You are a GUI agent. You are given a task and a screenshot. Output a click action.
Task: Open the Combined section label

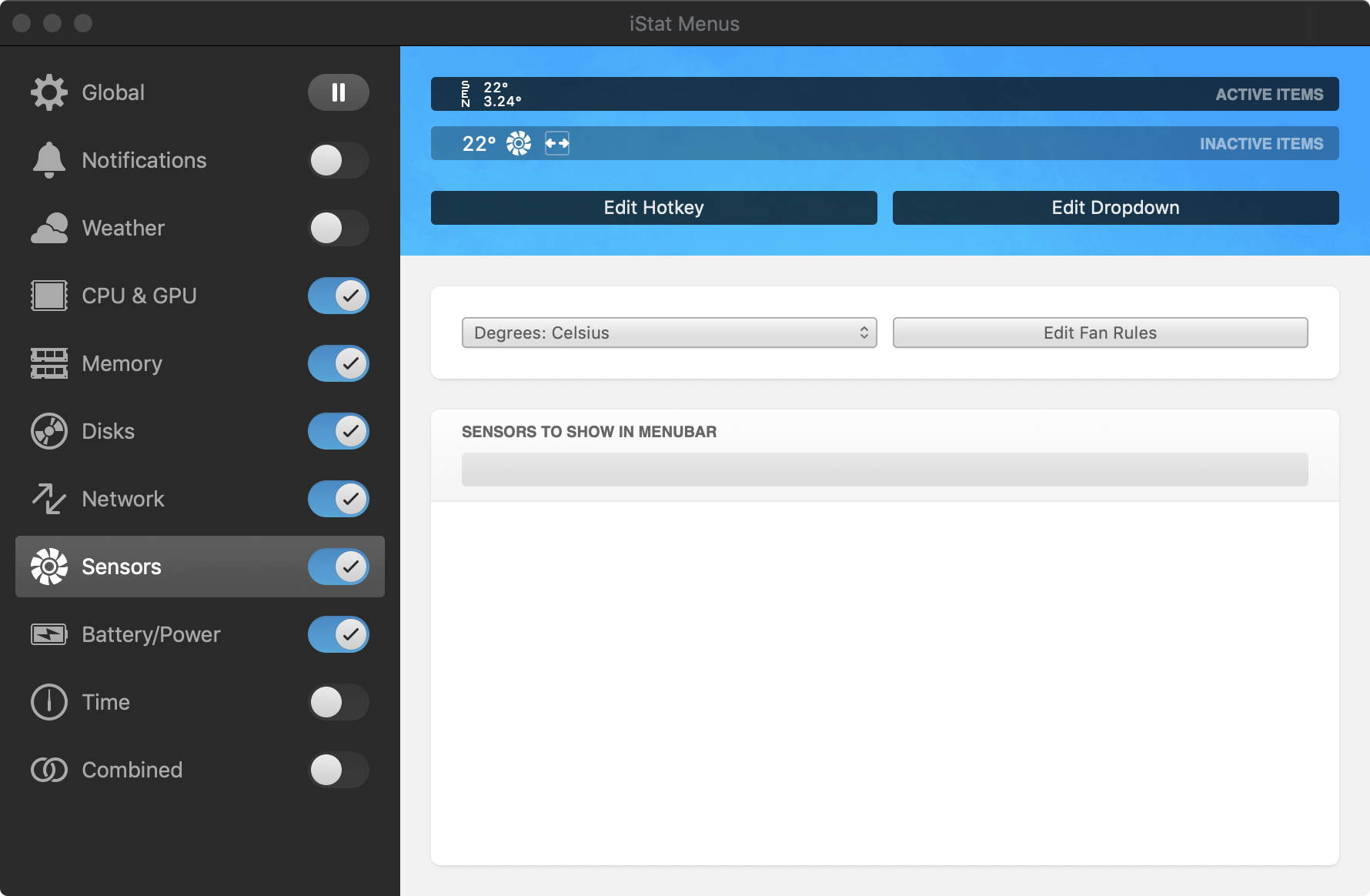[132, 770]
